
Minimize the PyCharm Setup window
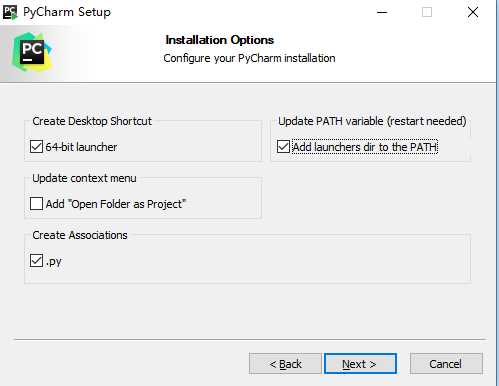tap(382, 12)
